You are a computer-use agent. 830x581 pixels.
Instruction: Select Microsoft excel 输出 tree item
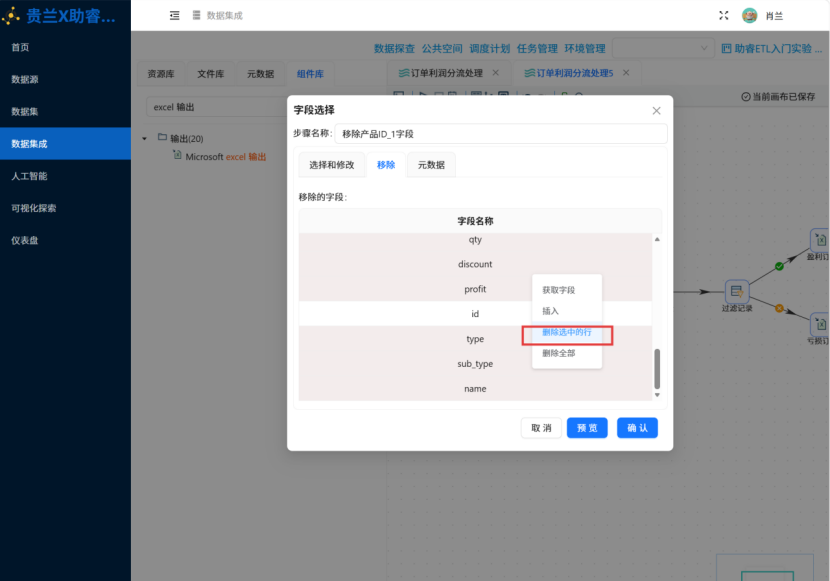pos(225,157)
